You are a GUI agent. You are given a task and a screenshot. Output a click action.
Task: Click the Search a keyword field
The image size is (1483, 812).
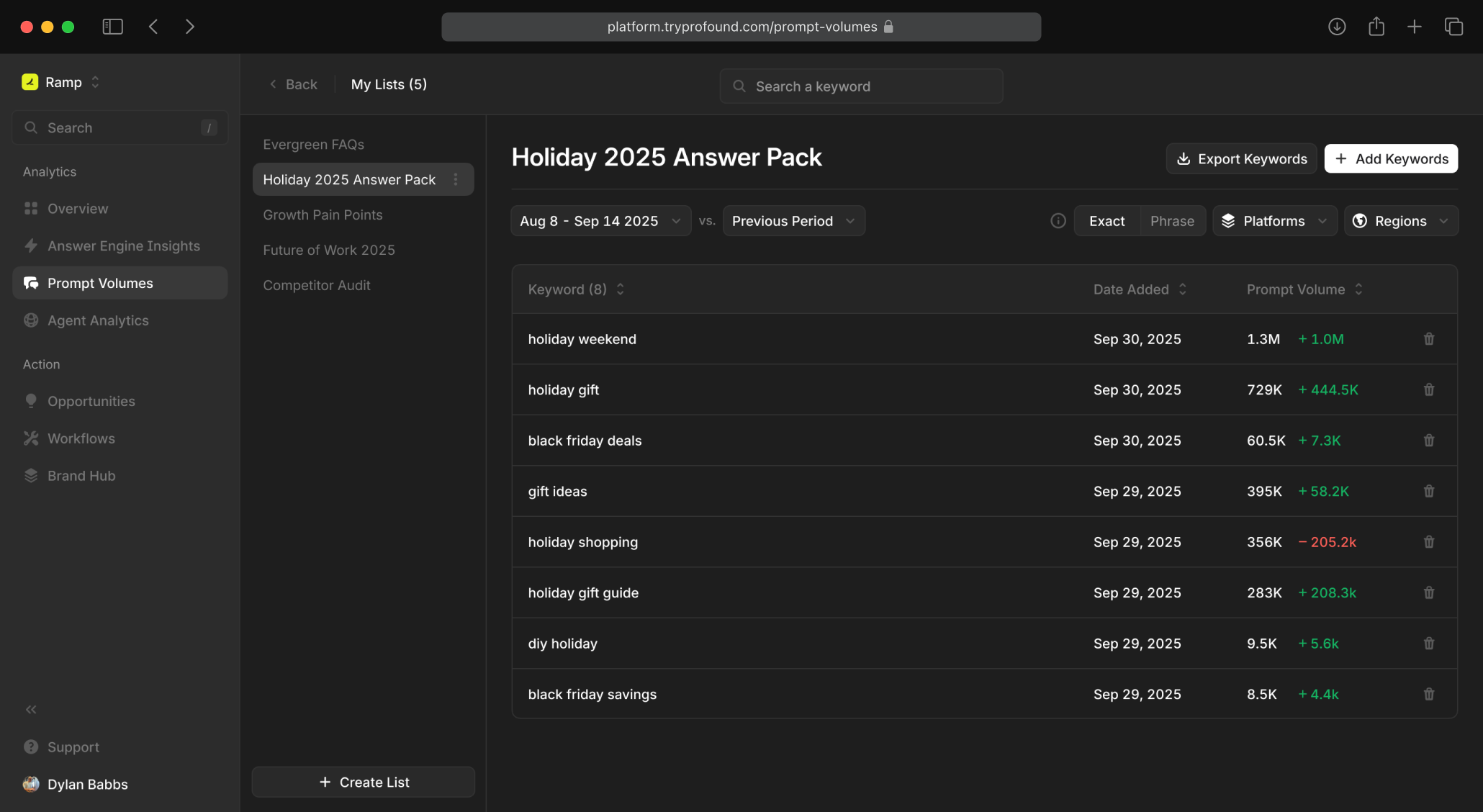click(861, 86)
